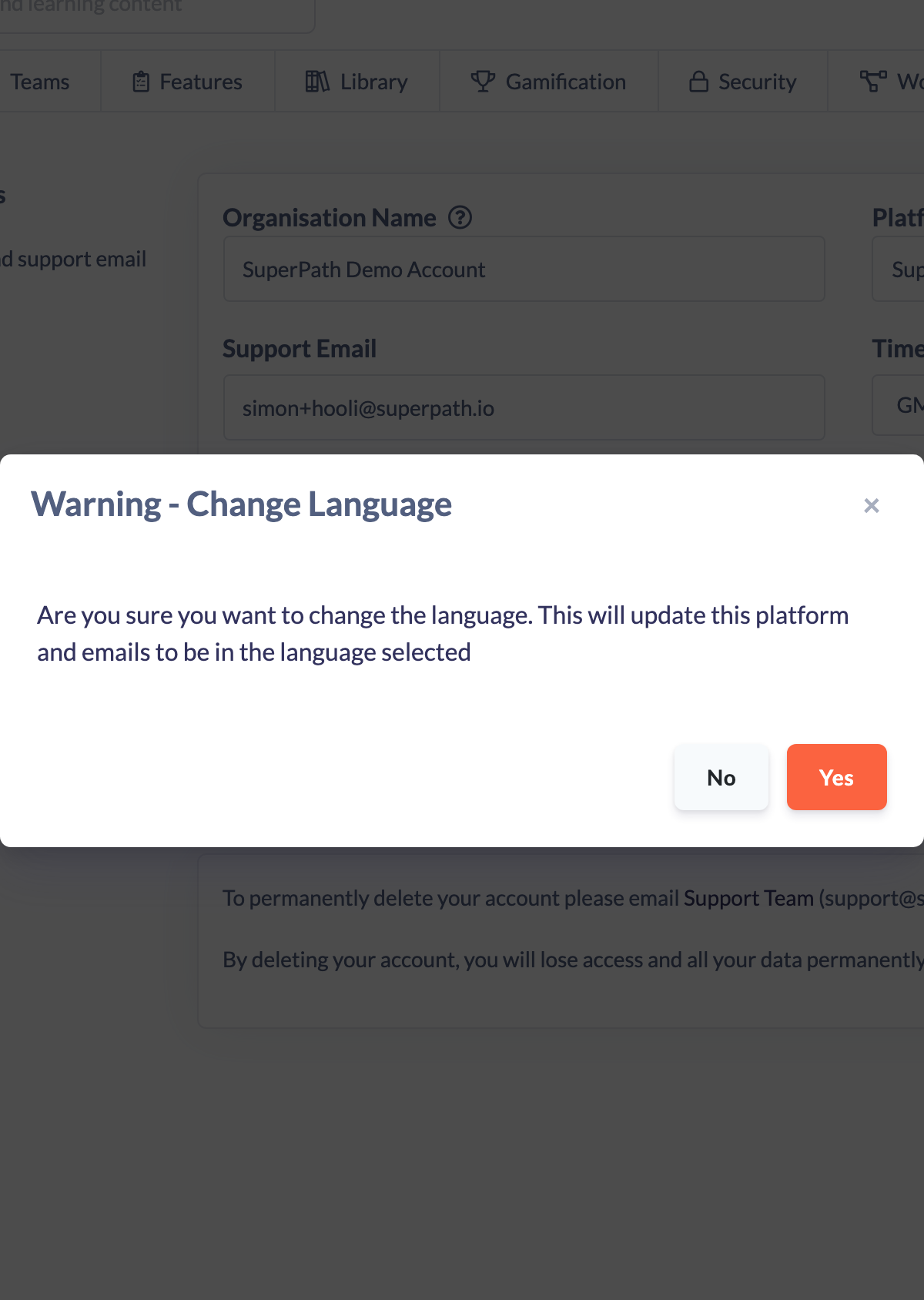Click the Features clipboard icon

[x=141, y=82]
